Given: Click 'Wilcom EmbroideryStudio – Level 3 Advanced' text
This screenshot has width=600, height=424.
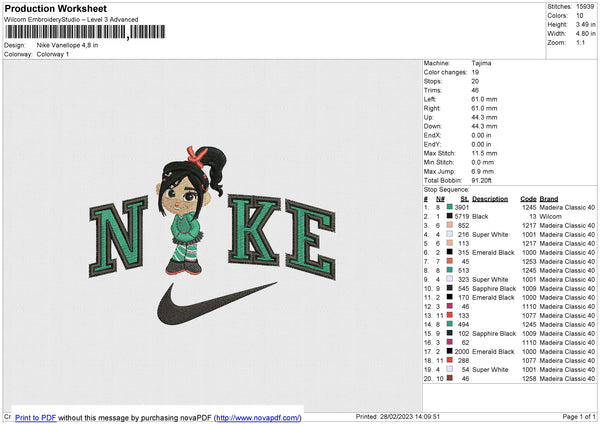Looking at the screenshot, I should coord(71,20).
